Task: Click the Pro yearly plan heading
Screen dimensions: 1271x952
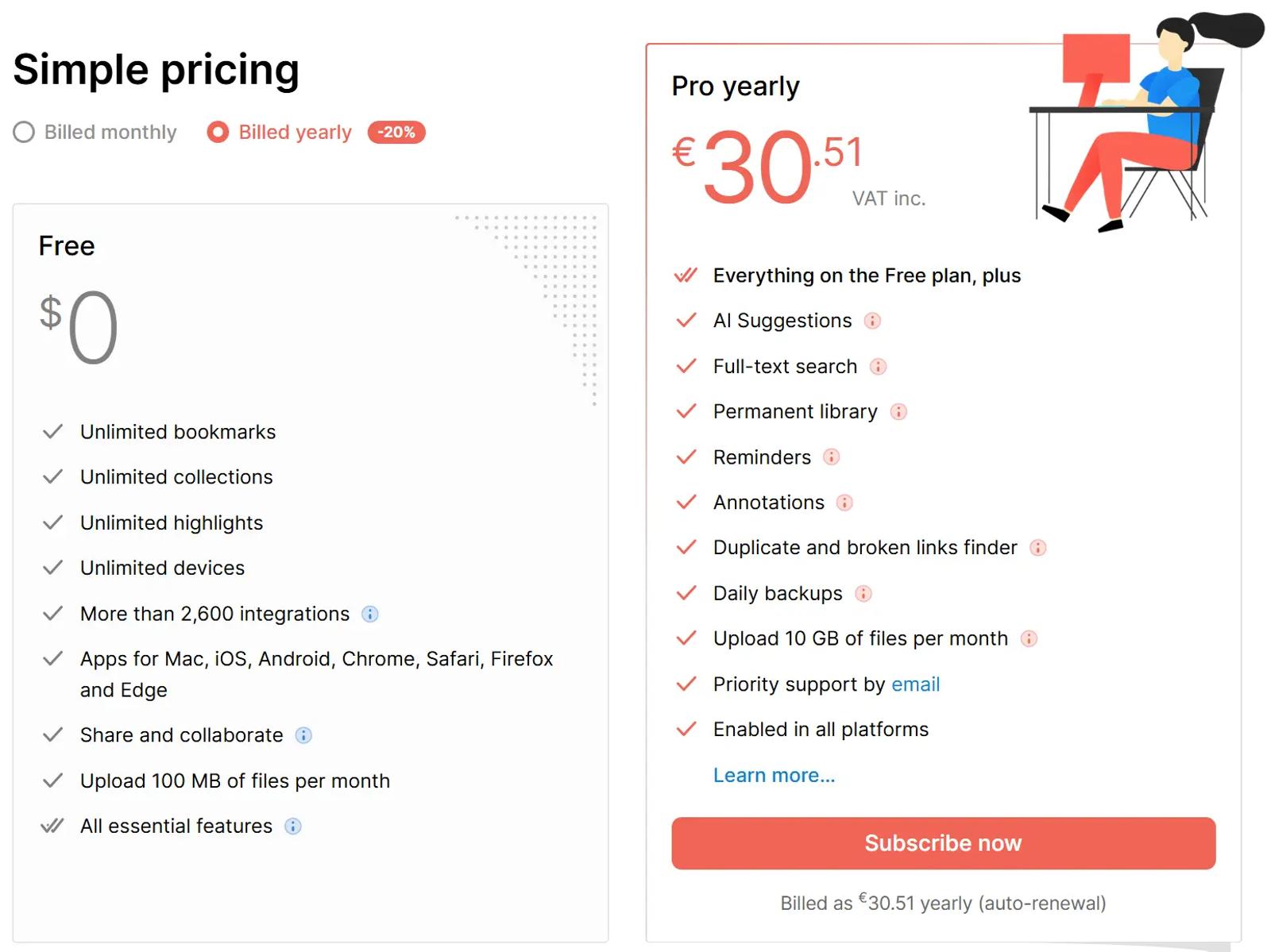Action: [736, 86]
